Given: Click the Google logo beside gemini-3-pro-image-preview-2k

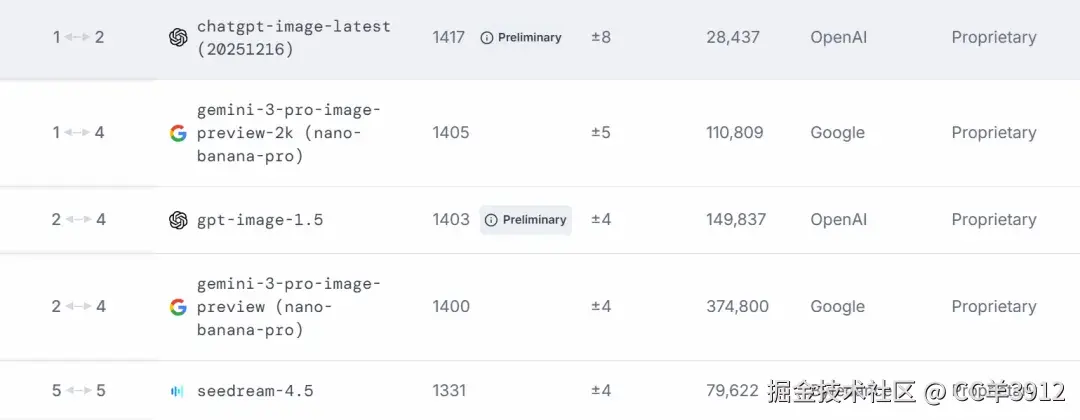Looking at the screenshot, I should [178, 133].
